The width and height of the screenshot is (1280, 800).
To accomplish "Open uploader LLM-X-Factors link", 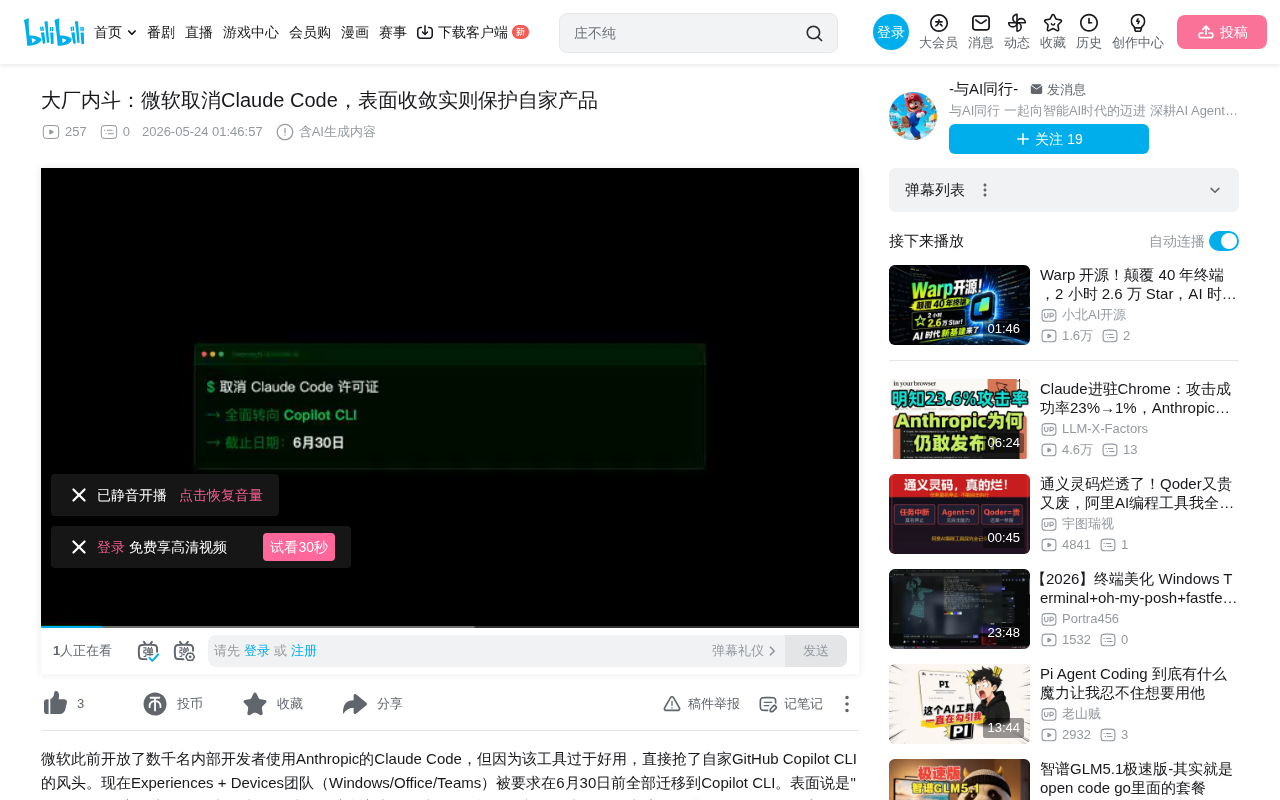I will 1105,429.
